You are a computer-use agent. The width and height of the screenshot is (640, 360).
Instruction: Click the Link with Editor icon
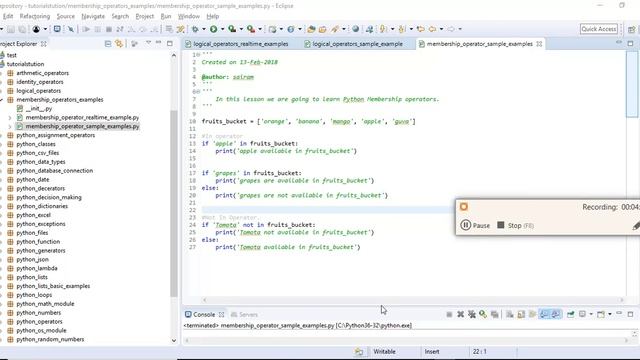[x=119, y=43]
